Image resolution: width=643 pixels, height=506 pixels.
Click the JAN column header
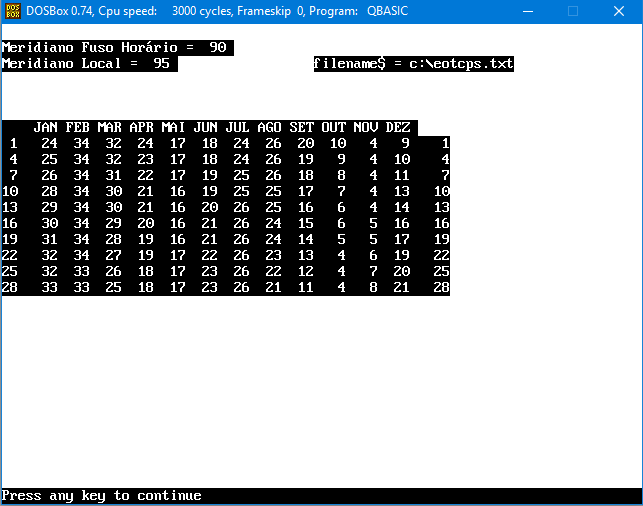point(46,128)
